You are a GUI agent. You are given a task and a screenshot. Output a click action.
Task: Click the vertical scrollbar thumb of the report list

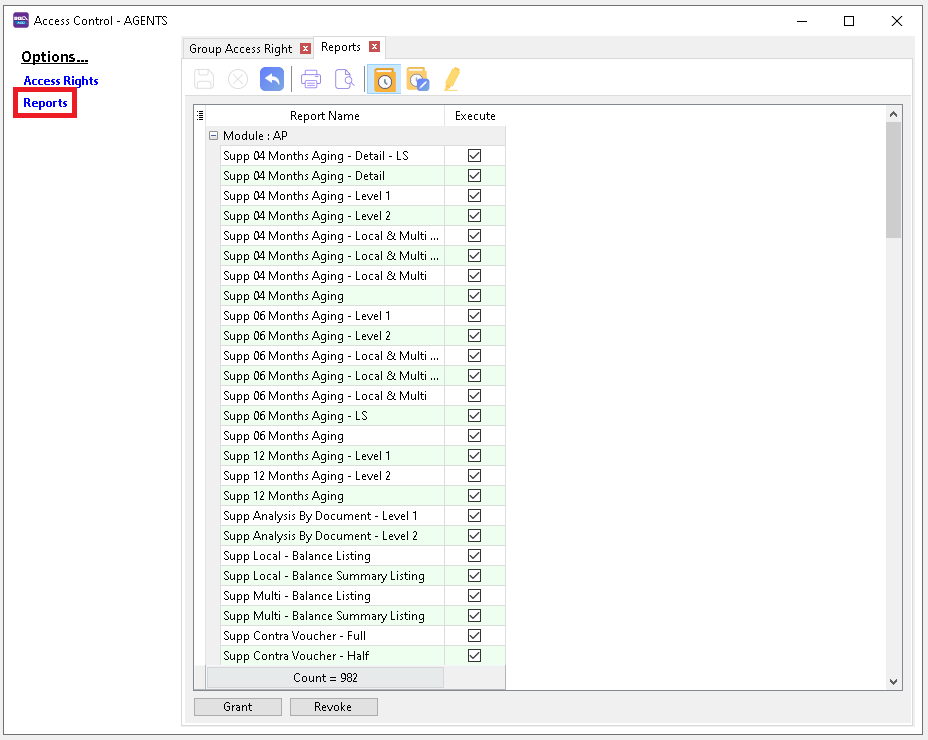pyautogui.click(x=894, y=180)
